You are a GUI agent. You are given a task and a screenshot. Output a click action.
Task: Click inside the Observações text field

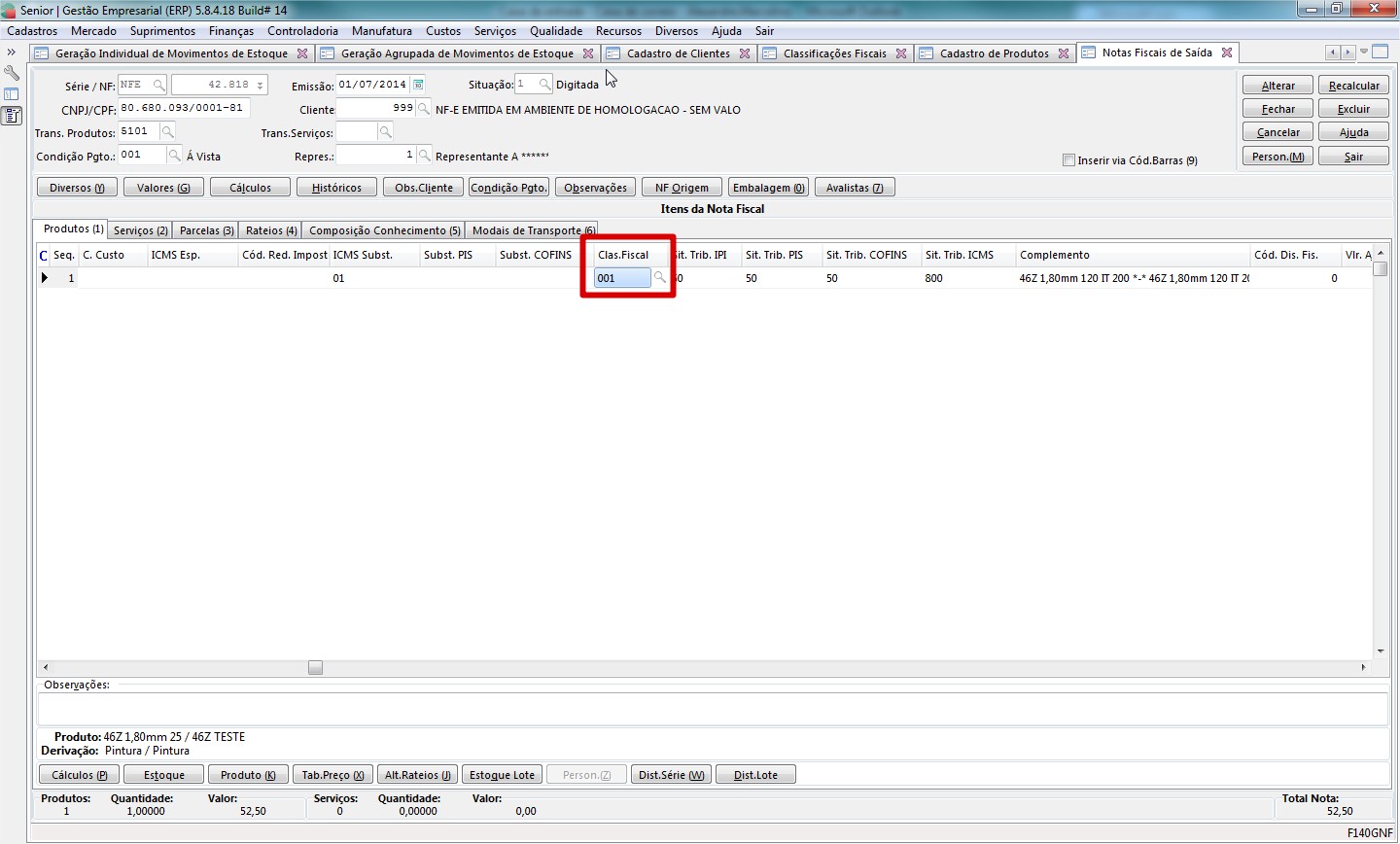(x=712, y=709)
